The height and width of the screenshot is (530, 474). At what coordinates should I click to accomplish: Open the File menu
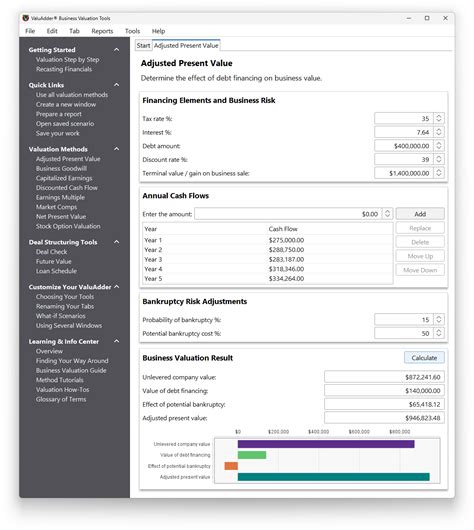point(30,31)
